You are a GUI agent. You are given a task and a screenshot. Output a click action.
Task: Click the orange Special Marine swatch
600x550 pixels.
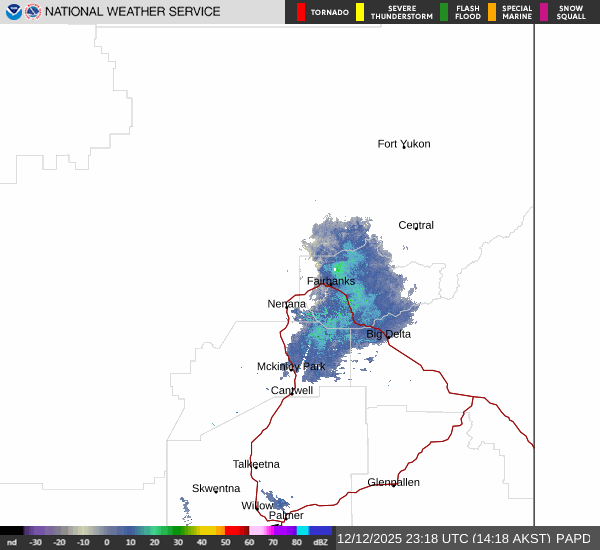click(492, 12)
